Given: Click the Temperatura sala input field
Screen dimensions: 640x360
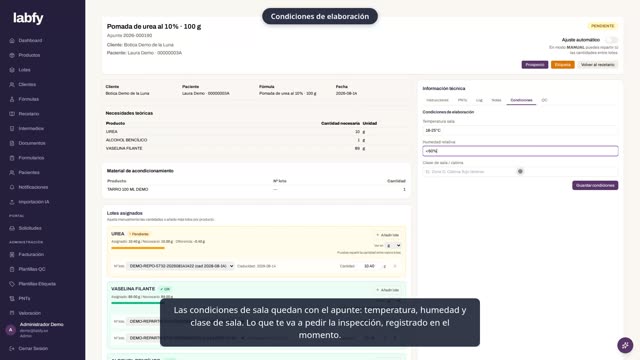Looking at the screenshot, I should pyautogui.click(x=520, y=131).
